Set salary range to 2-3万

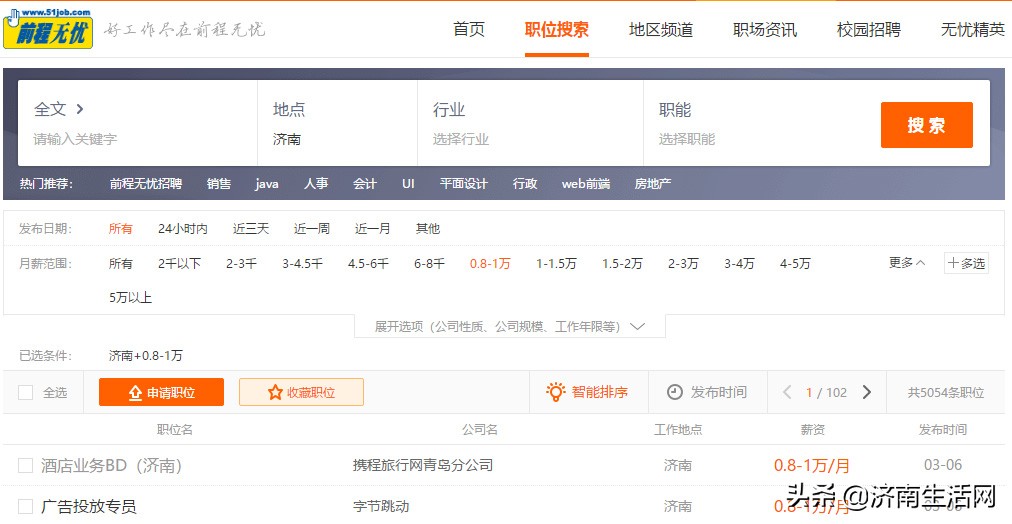point(683,263)
